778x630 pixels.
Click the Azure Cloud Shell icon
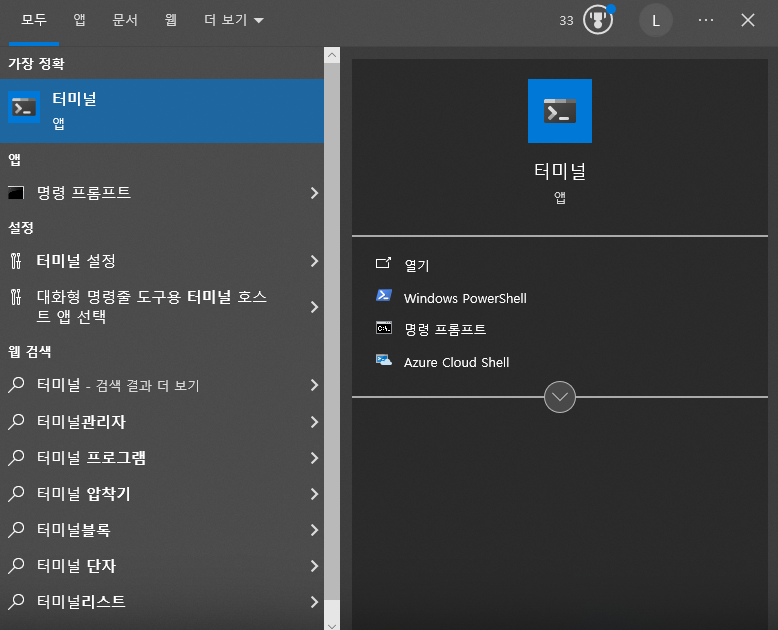tap(384, 360)
